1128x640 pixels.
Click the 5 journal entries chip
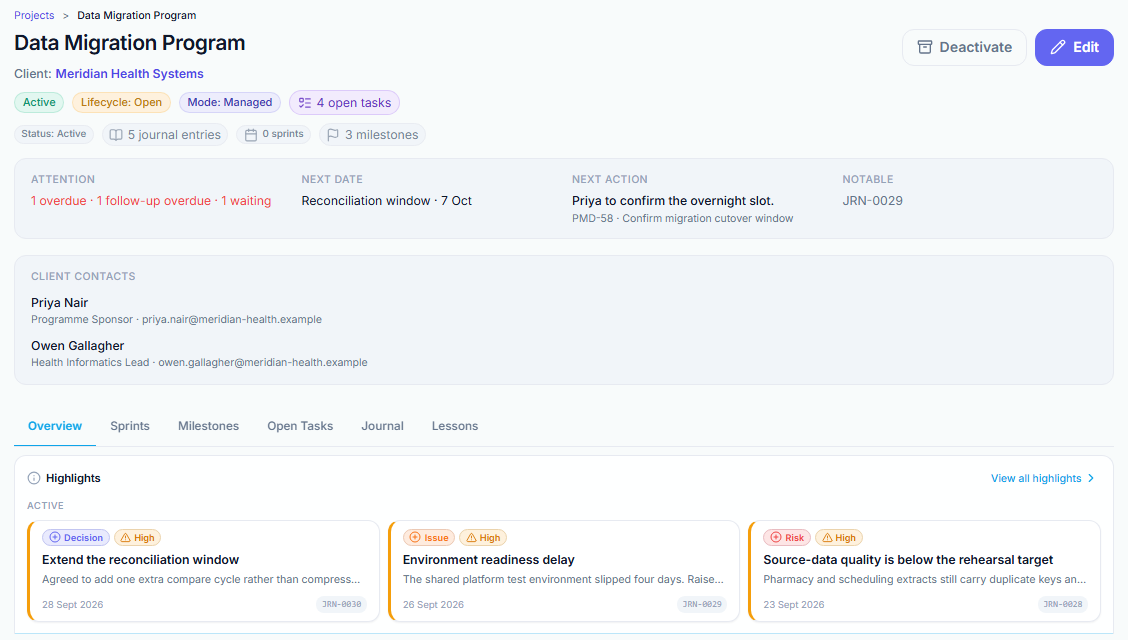(x=165, y=135)
